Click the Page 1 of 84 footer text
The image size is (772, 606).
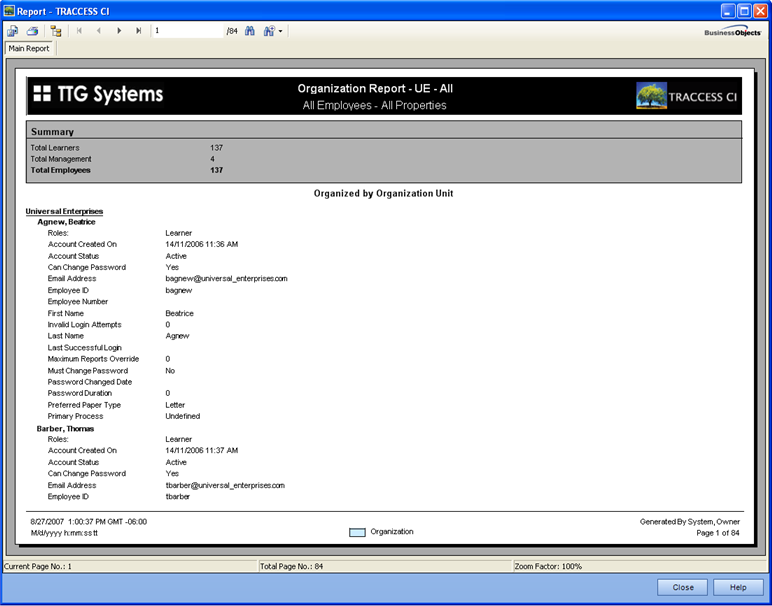point(718,533)
